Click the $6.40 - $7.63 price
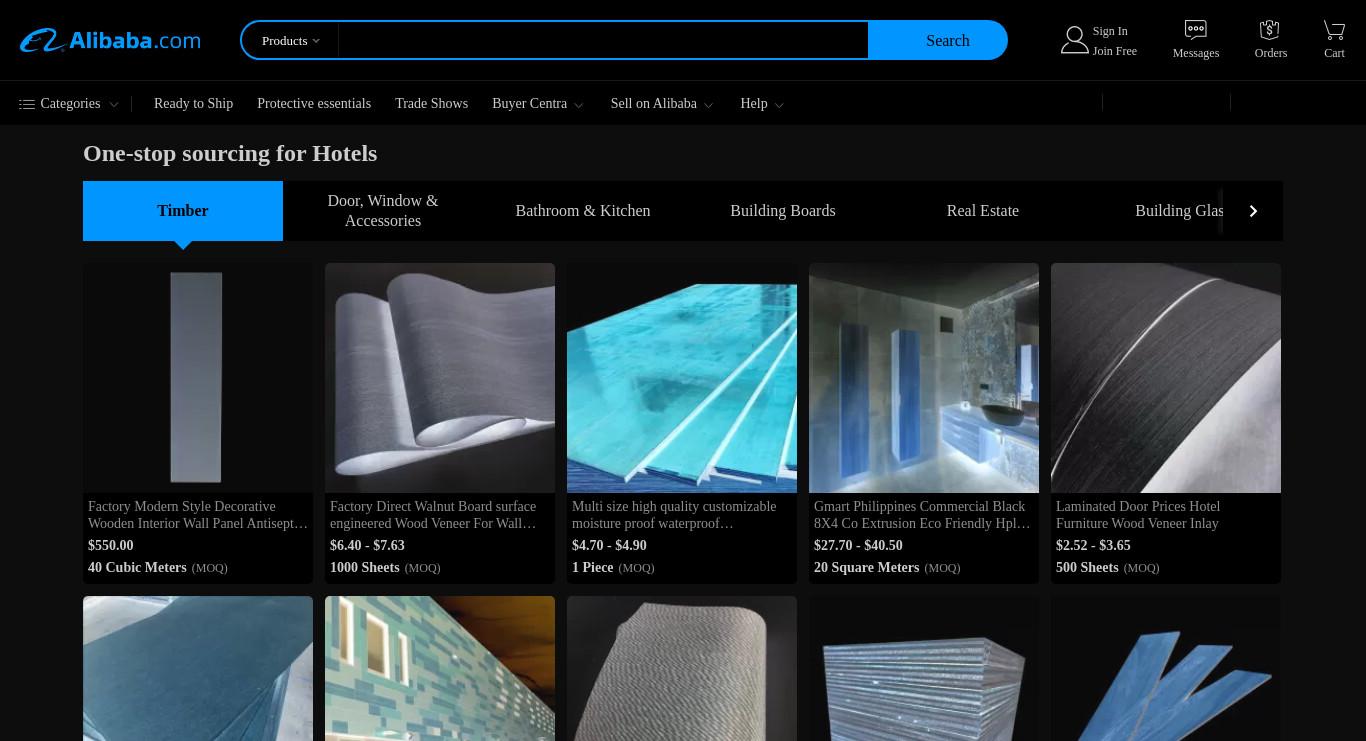Viewport: 1366px width, 741px height. click(367, 546)
